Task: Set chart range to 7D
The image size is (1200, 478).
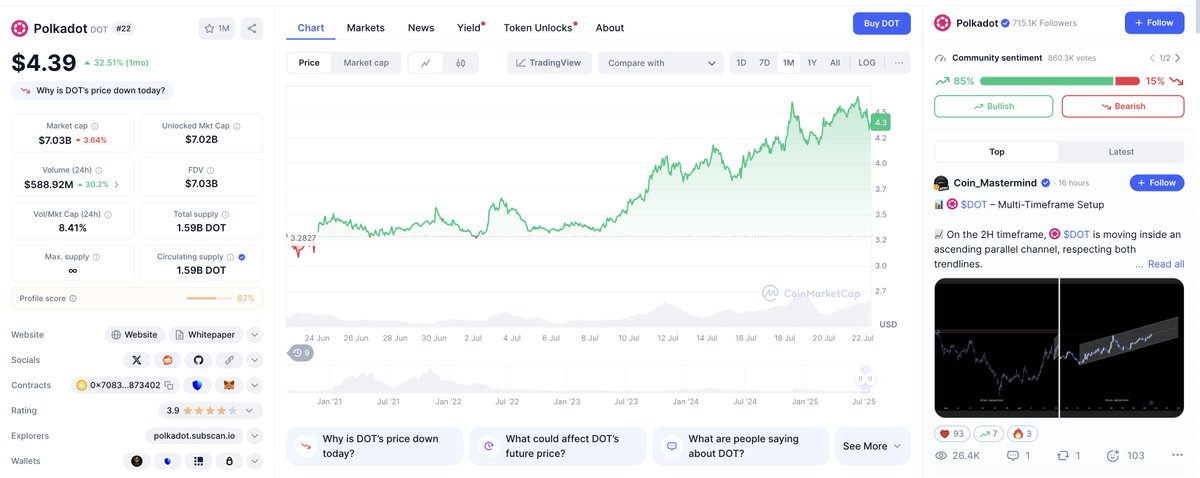Action: (764, 62)
